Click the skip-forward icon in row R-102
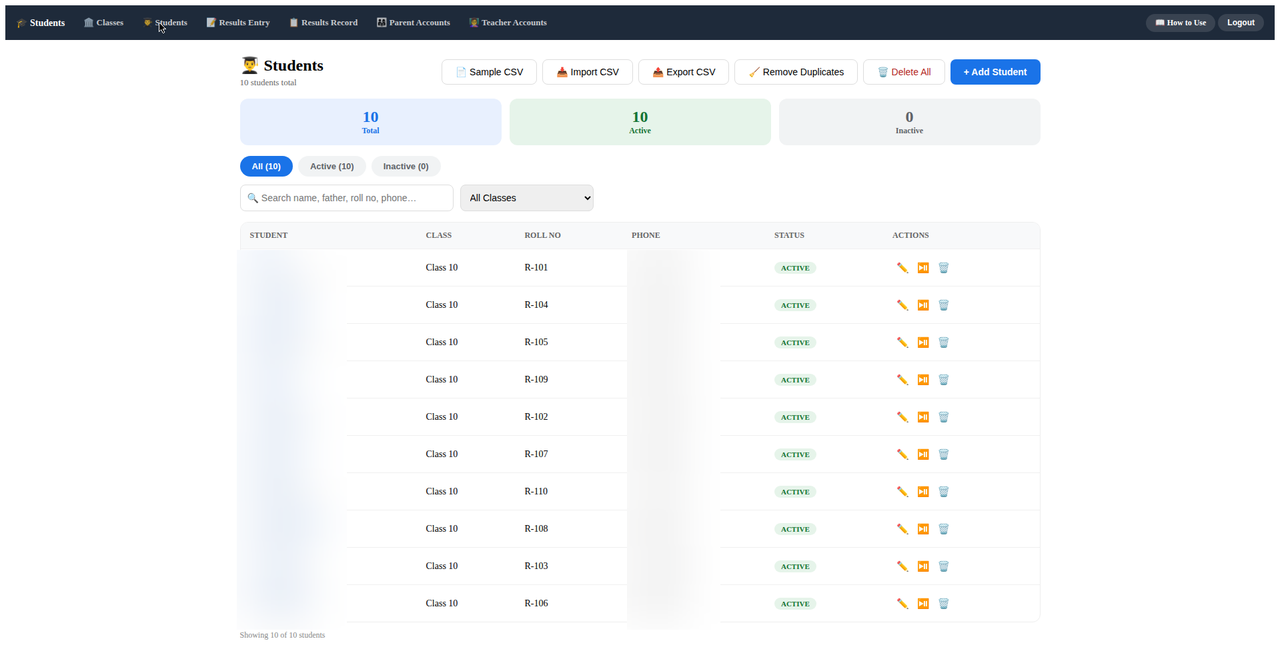The image size is (1280, 665). [923, 417]
